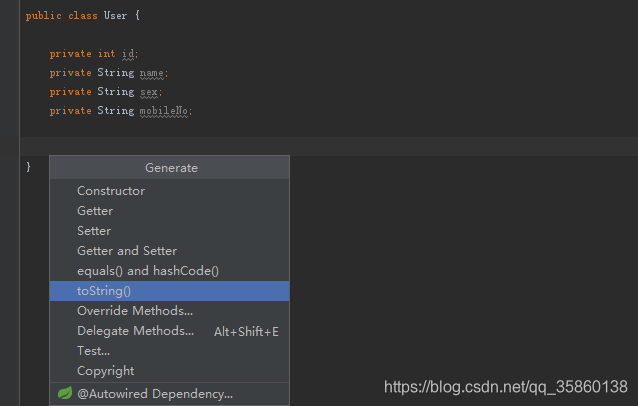Click the blog.csdn.net watermark URL
Screen dimensions: 638x406
tap(506, 387)
